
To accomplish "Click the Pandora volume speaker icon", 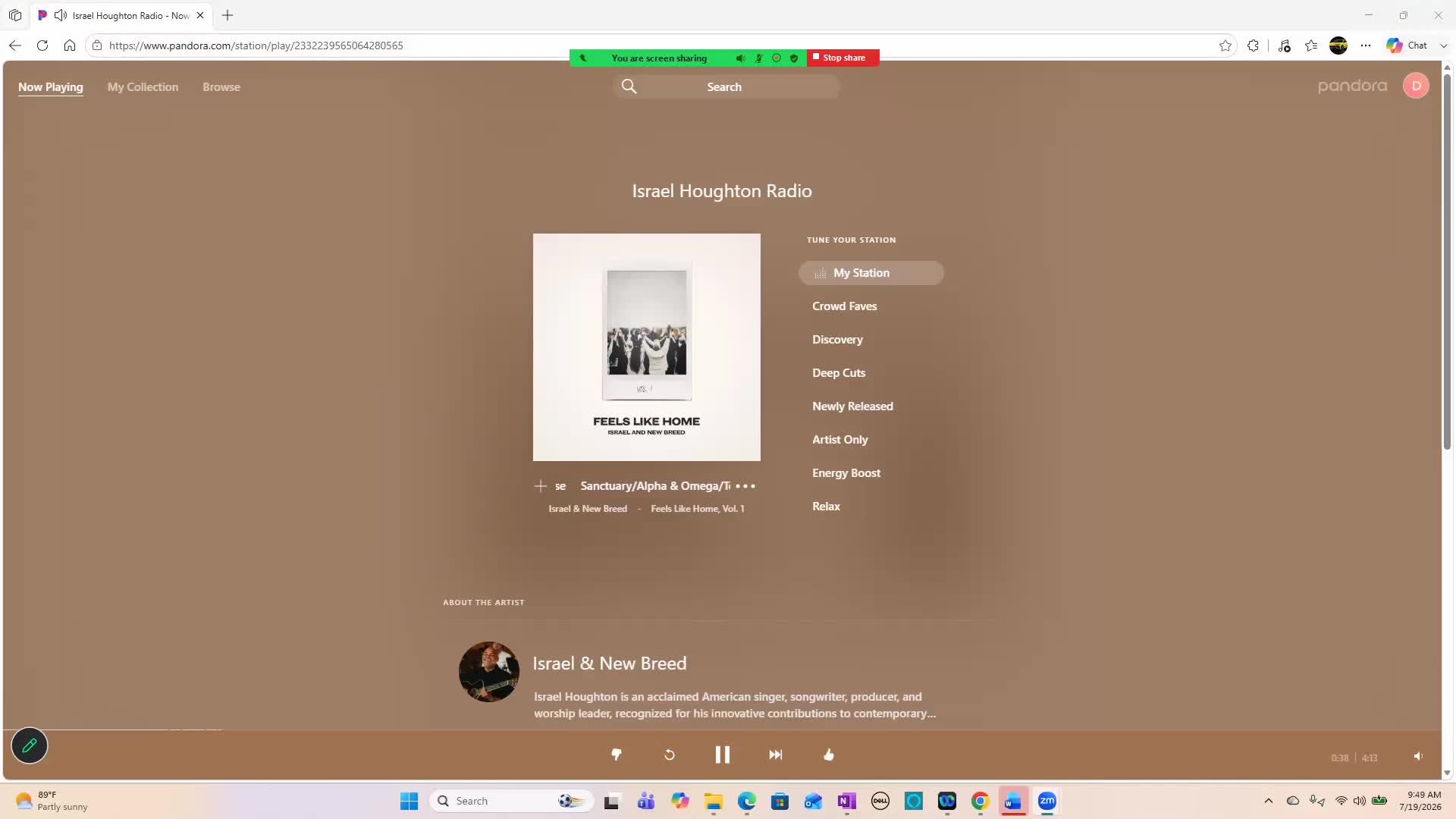I will pyautogui.click(x=1418, y=756).
